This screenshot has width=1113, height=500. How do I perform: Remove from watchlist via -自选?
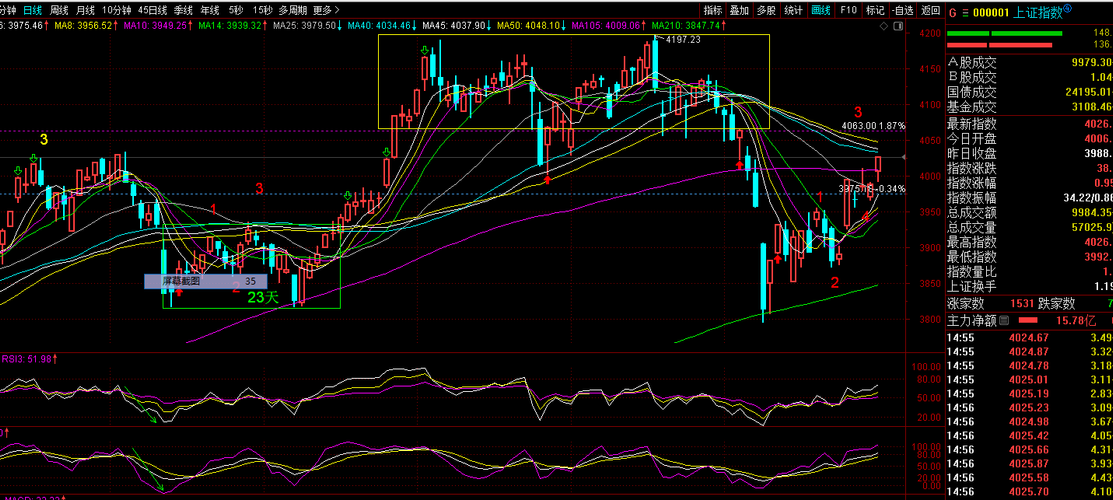tap(902, 10)
